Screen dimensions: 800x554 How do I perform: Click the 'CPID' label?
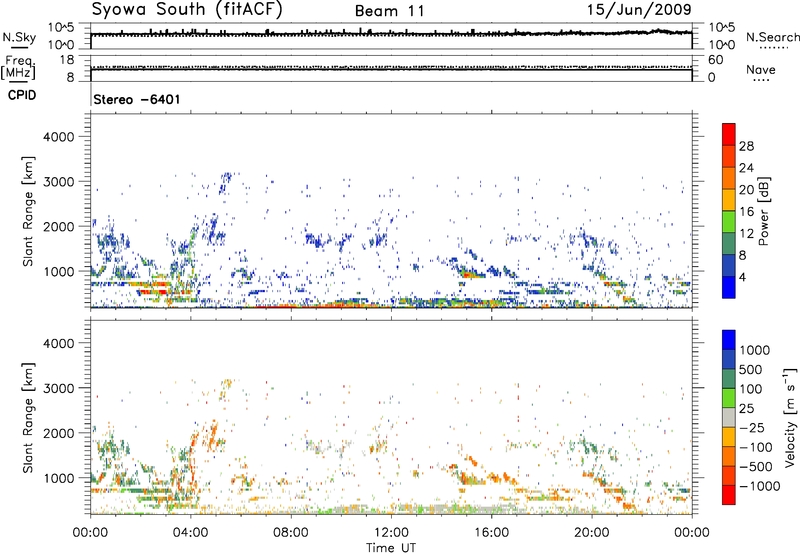click(x=22, y=95)
